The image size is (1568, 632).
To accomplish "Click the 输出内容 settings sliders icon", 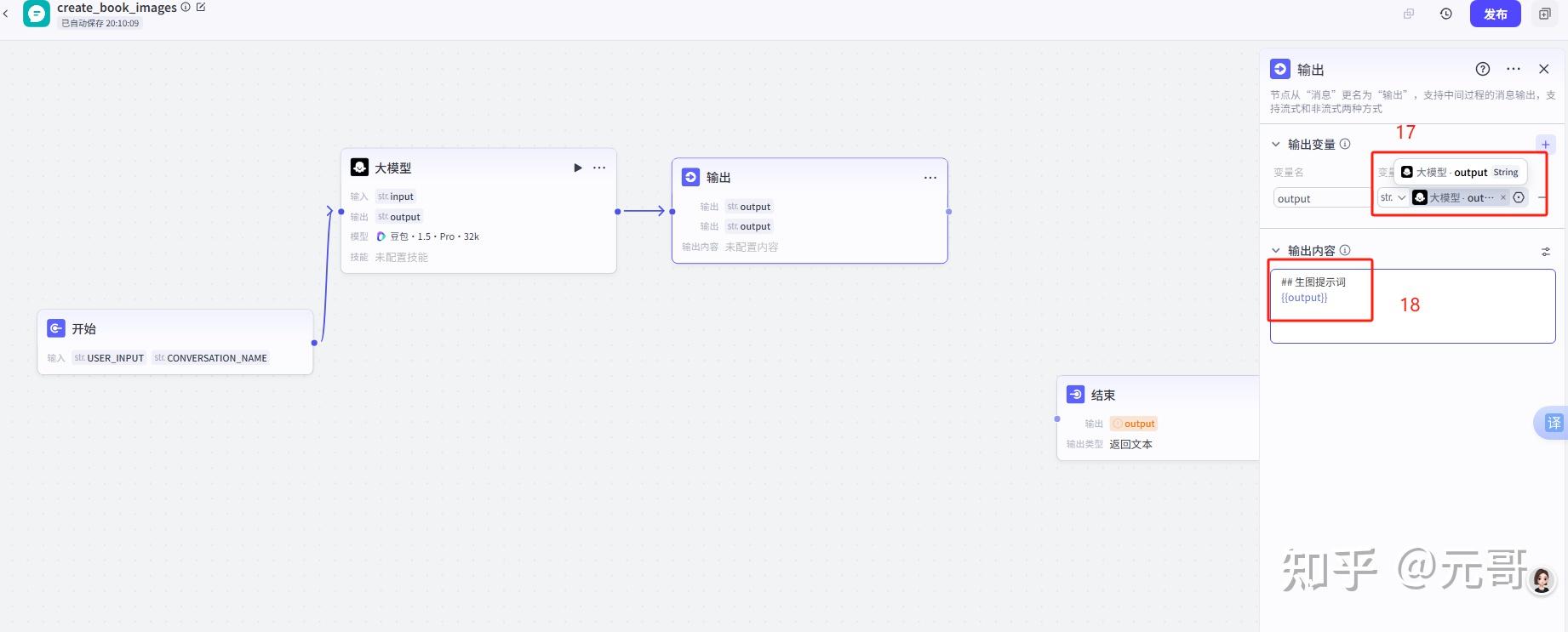I will 1545,251.
